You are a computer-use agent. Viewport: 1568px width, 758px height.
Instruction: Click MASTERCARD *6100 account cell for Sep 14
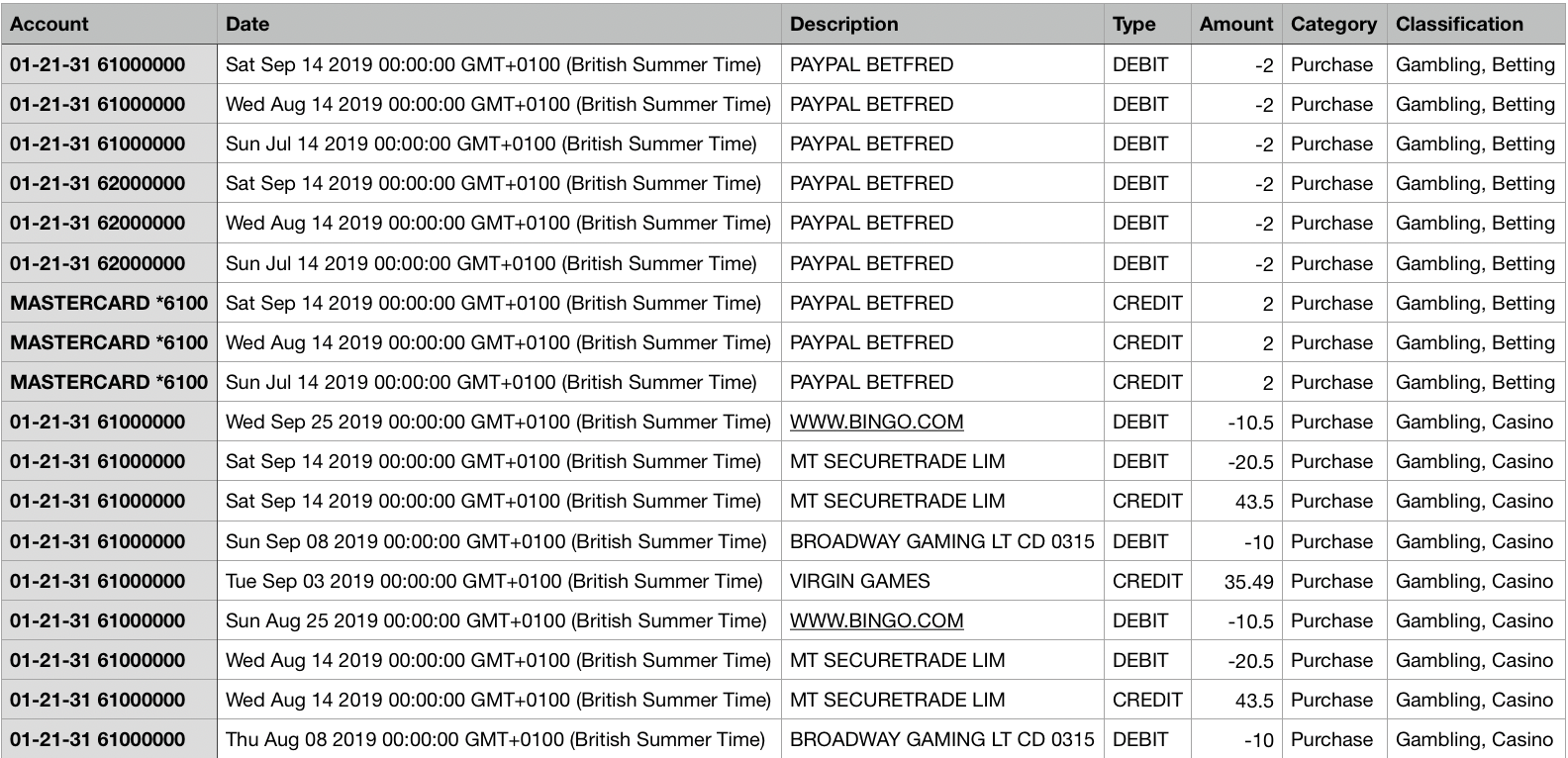pyautogui.click(x=109, y=303)
